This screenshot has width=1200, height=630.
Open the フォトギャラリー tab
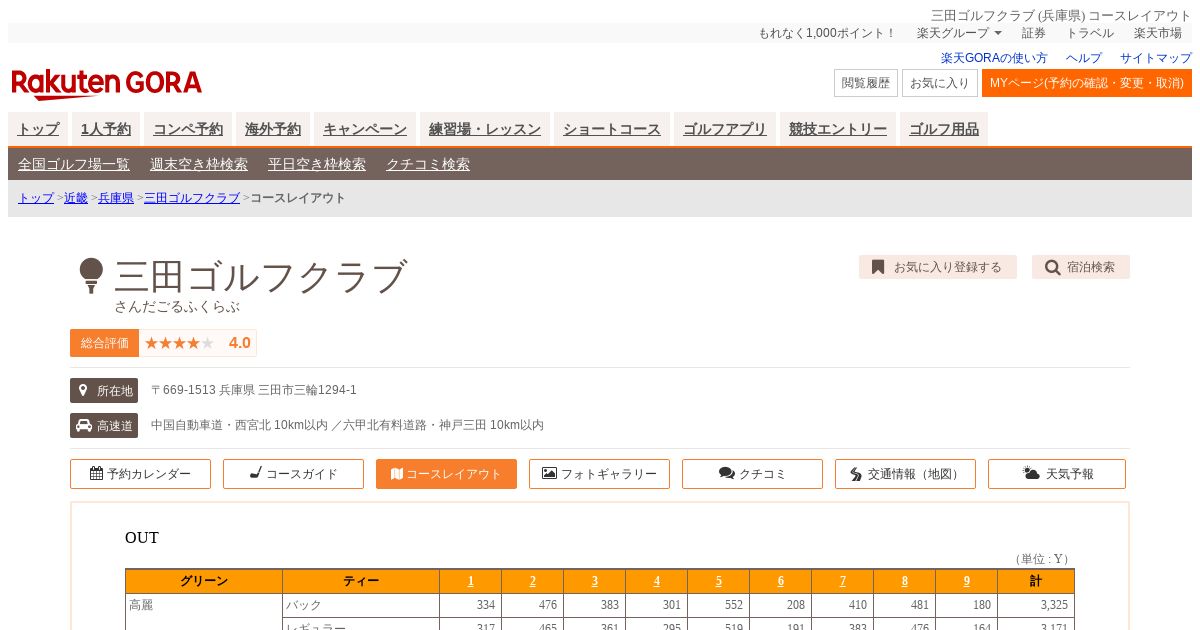[599, 474]
